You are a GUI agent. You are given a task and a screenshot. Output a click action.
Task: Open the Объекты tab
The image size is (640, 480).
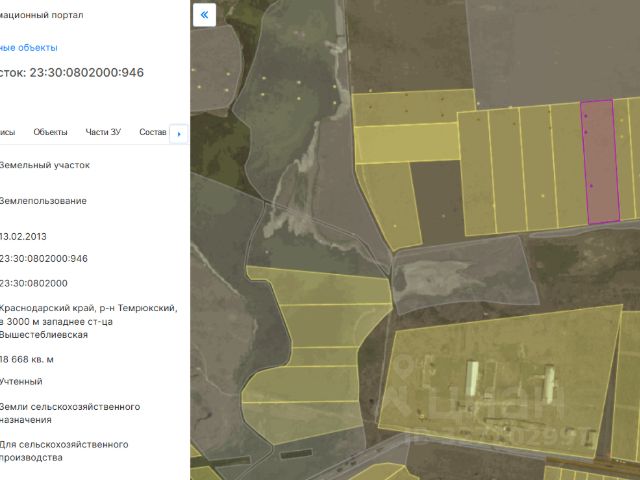(x=50, y=132)
